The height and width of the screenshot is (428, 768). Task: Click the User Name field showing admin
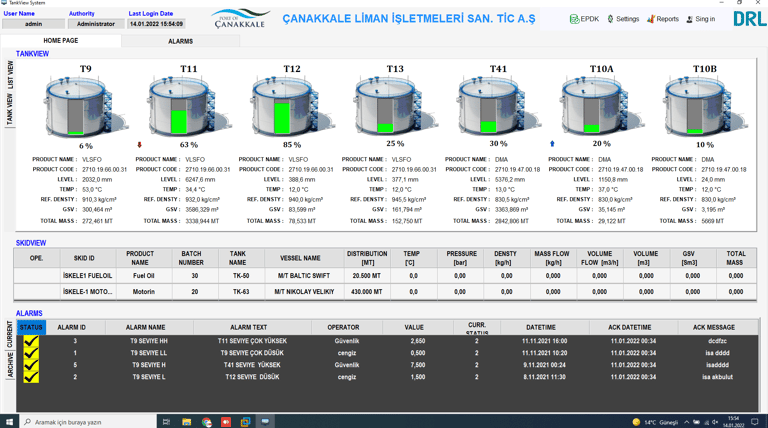pos(33,24)
